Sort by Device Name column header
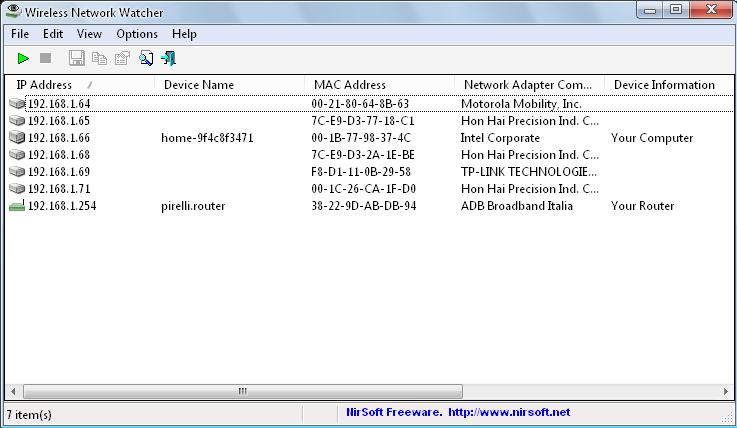The height and width of the screenshot is (428, 737). 229,85
